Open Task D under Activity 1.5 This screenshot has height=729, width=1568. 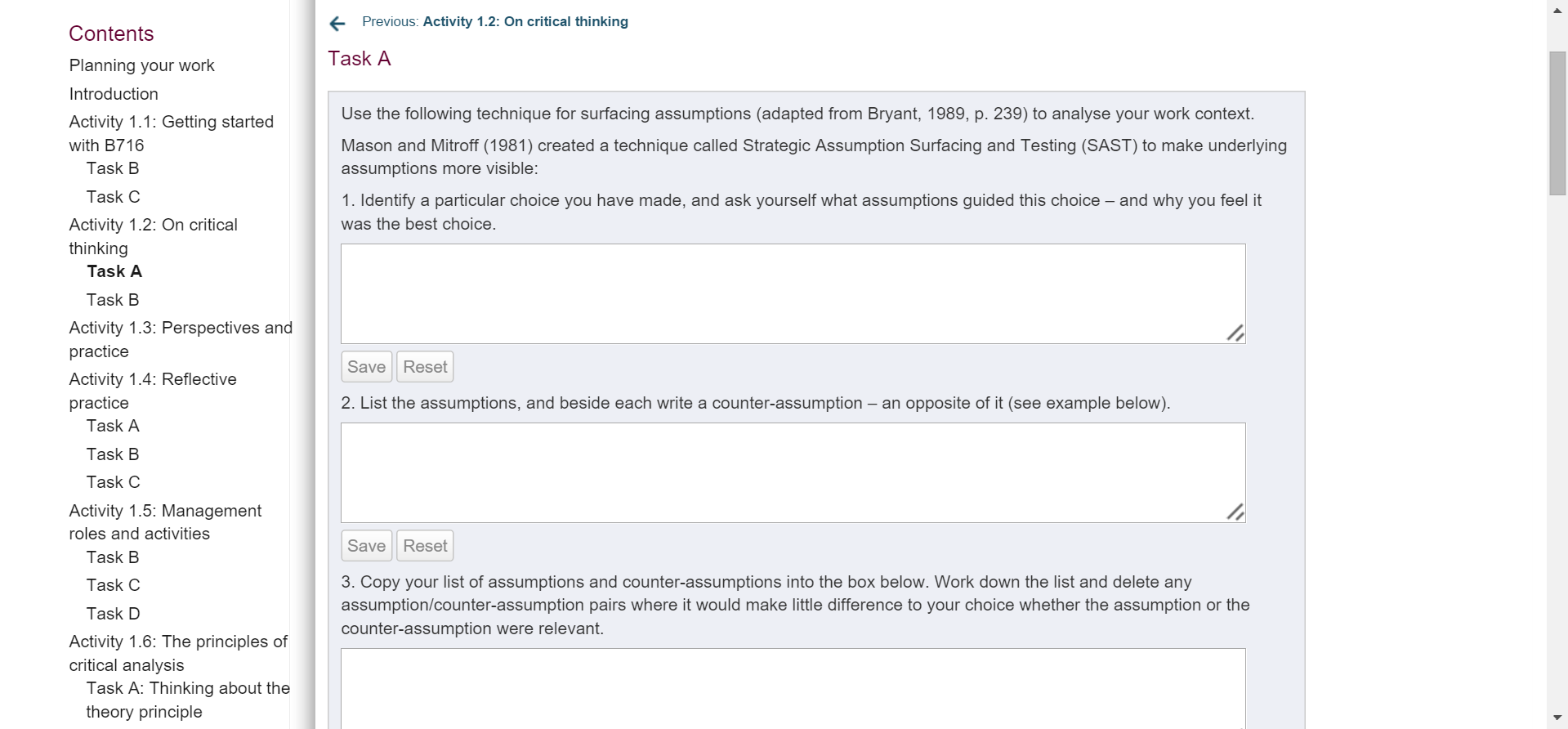click(x=113, y=614)
